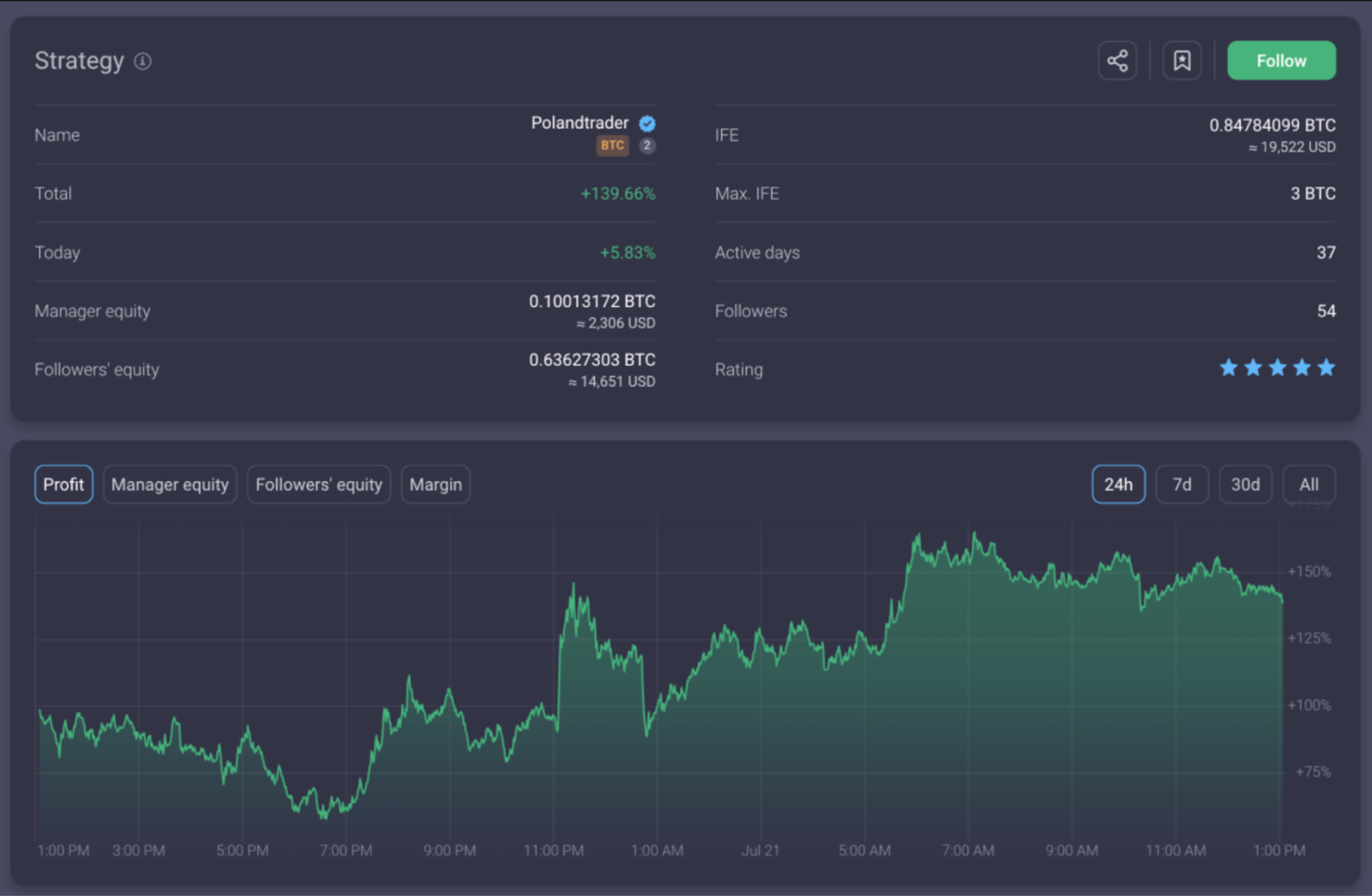Click the grey number 2 badge

tap(647, 146)
